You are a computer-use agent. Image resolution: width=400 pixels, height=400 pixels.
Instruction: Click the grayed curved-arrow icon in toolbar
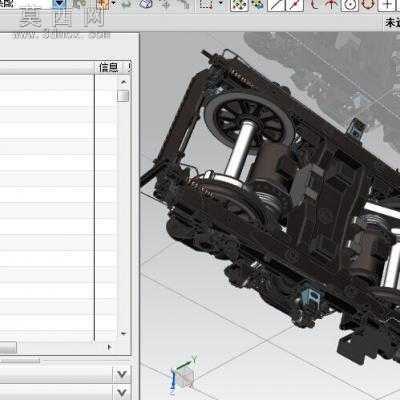tap(126, 5)
